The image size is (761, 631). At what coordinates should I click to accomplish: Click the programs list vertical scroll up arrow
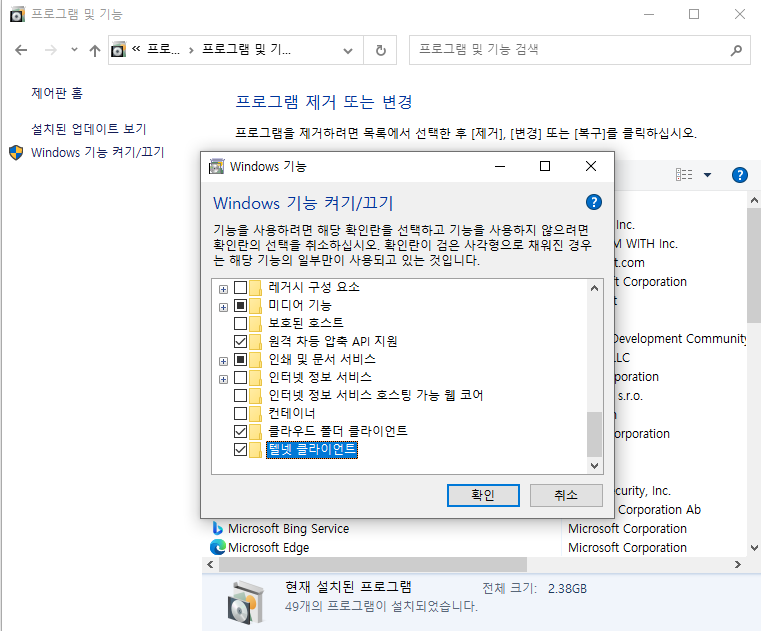[x=754, y=200]
